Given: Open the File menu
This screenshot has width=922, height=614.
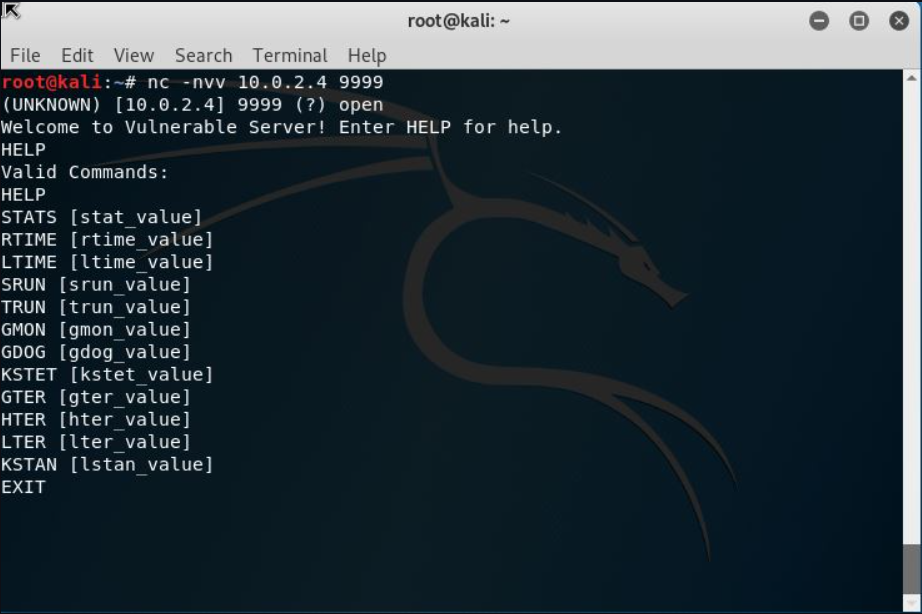Looking at the screenshot, I should click(25, 56).
